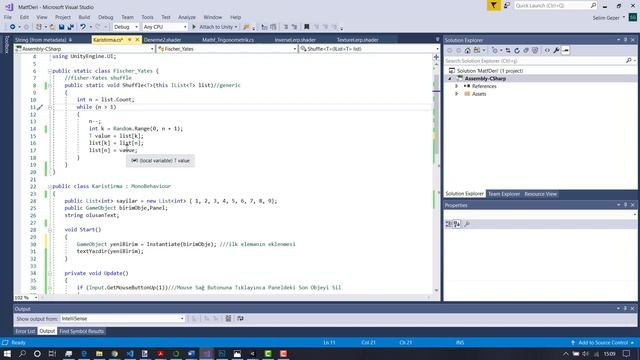Toggle Preview Selected Items in Solution Explorer
Viewport: 640px width, 360px height.
[x=565, y=51]
